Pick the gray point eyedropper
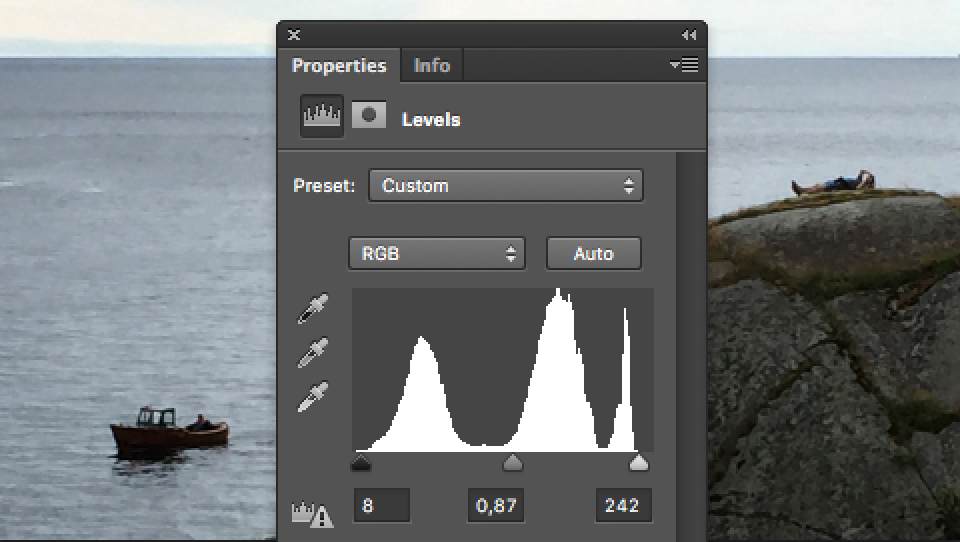This screenshot has width=960, height=542. coord(313,353)
